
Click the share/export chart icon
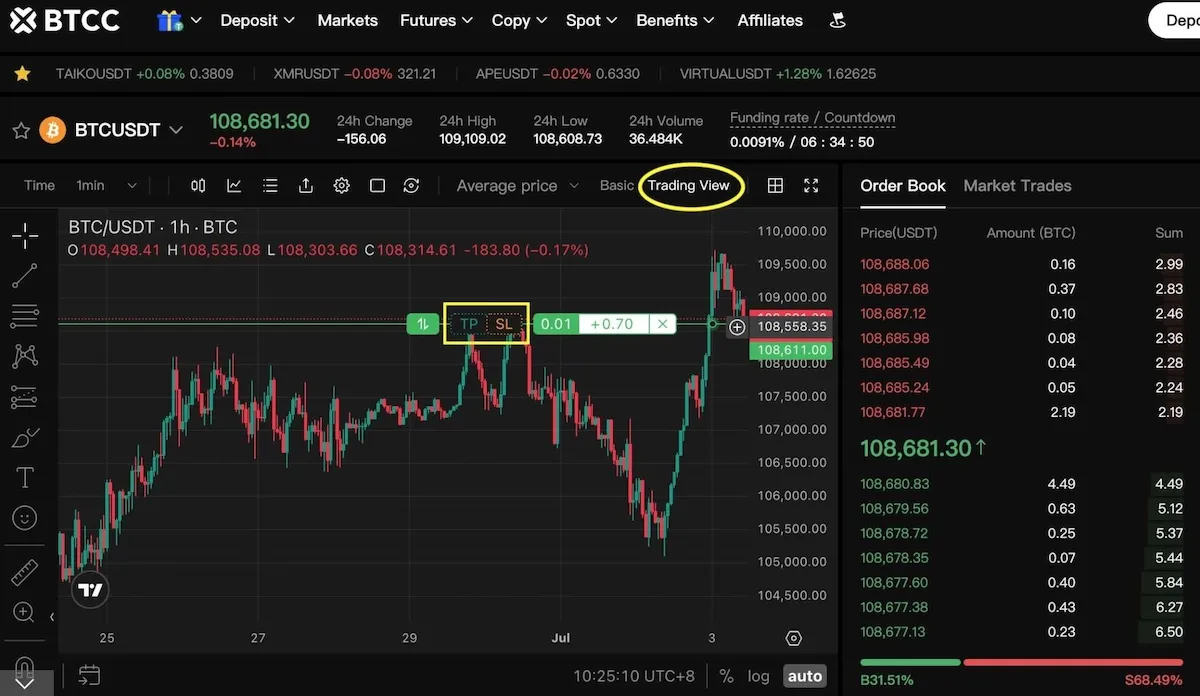pos(306,185)
